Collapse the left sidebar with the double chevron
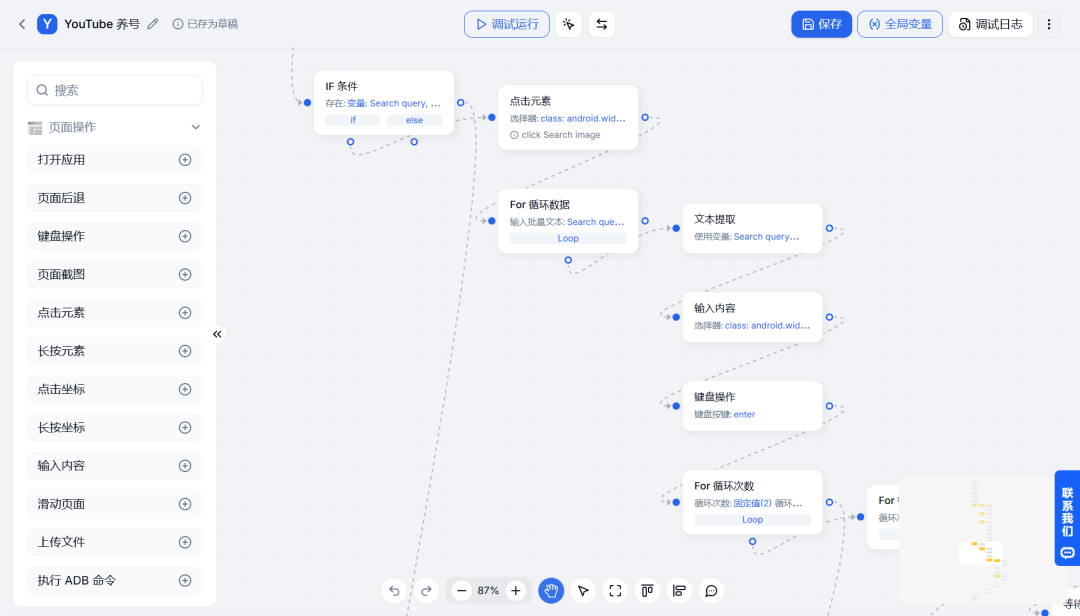1080x616 pixels. tap(217, 334)
